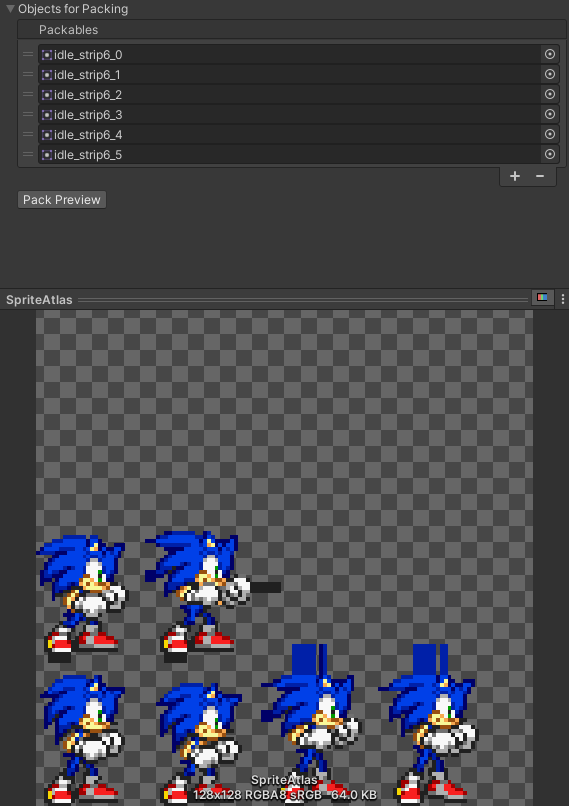Select the idle_strip6_0 packable field
This screenshot has width=569, height=806.
[x=289, y=54]
